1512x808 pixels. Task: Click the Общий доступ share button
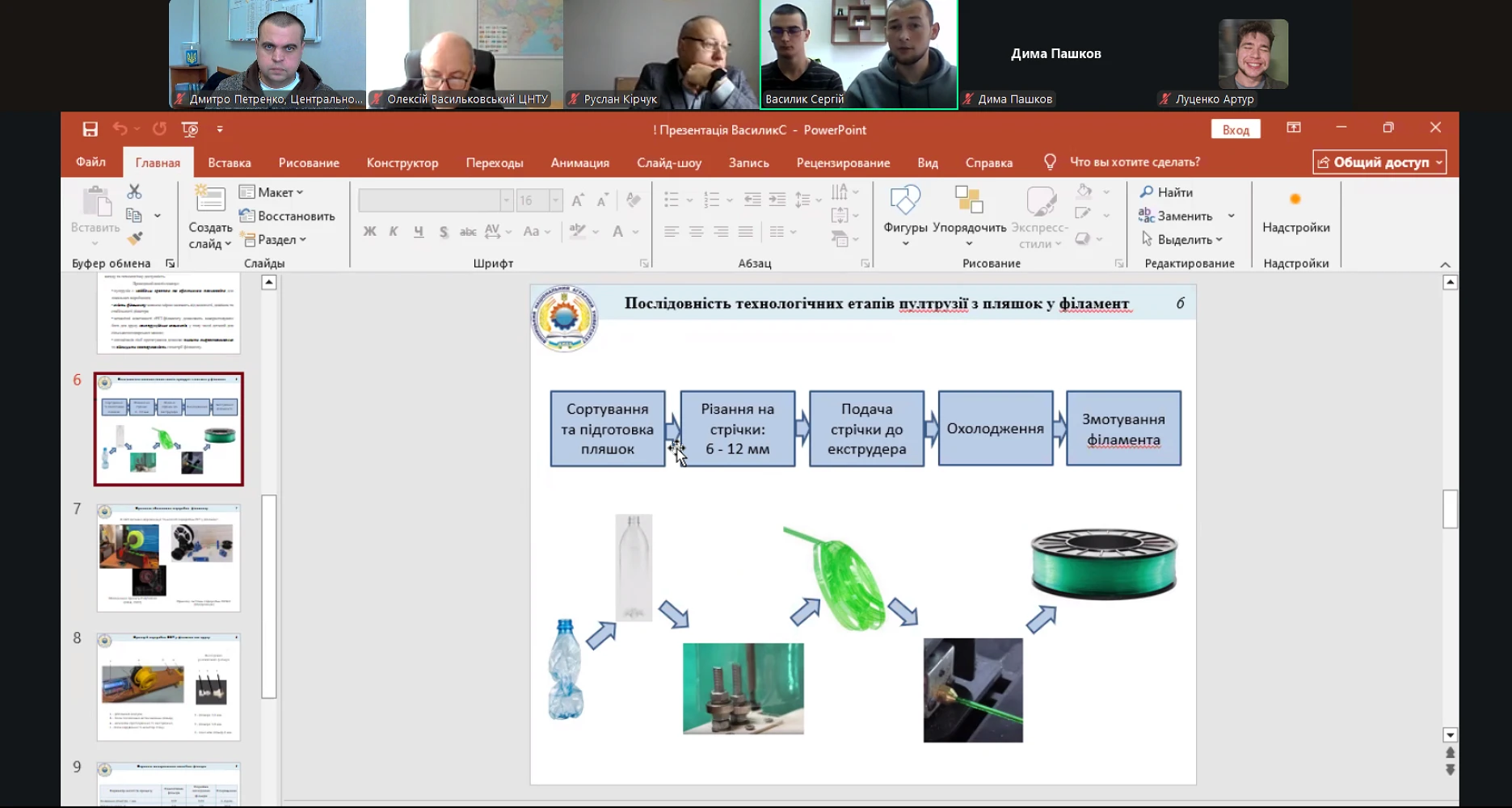pyautogui.click(x=1379, y=162)
